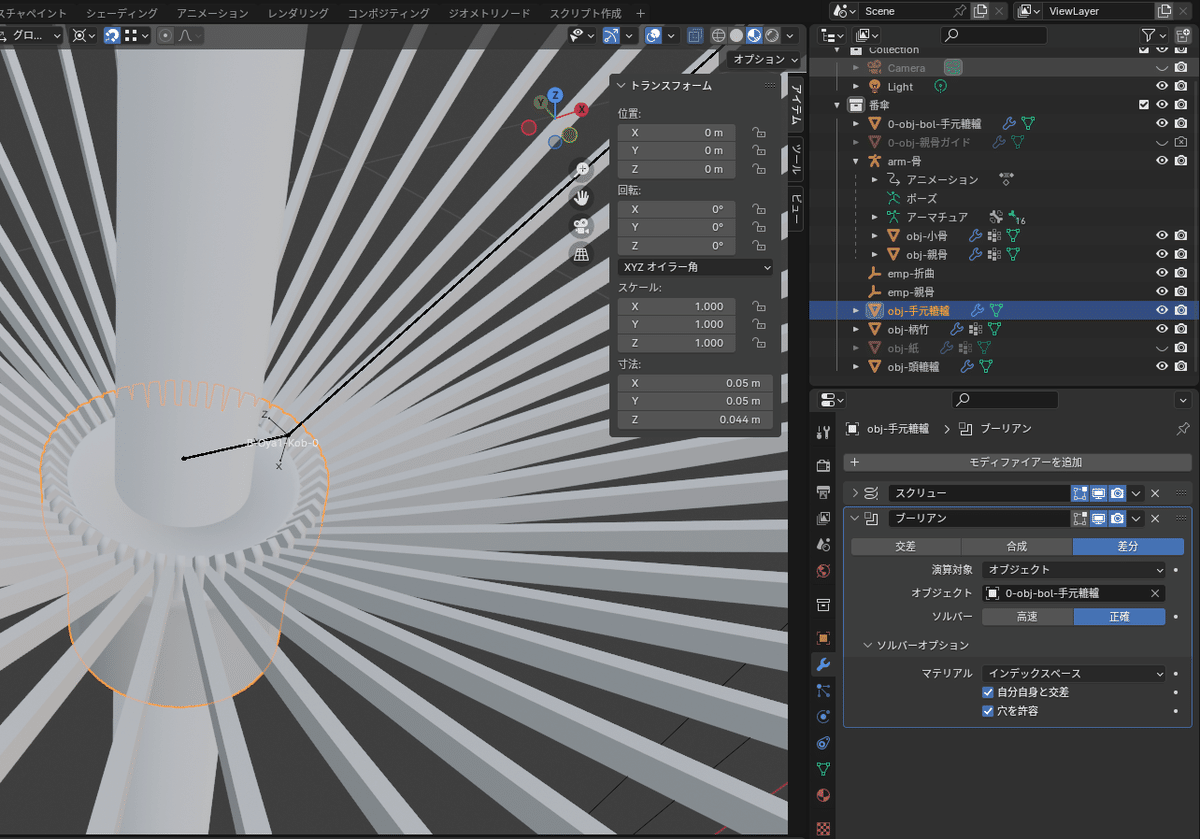Collapse the ブーリアン modifier panel

(854, 519)
